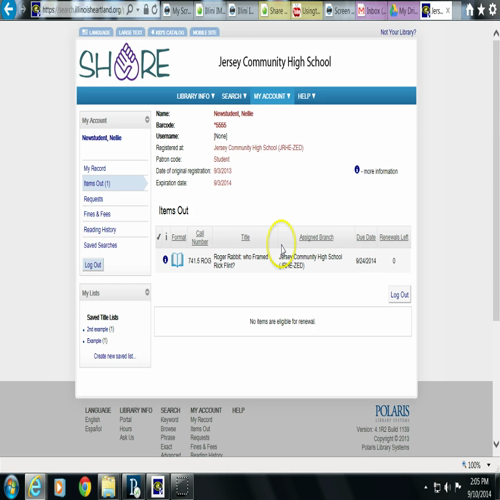Open the Windows Start button
This screenshot has width=500, height=500.
(x=11, y=487)
